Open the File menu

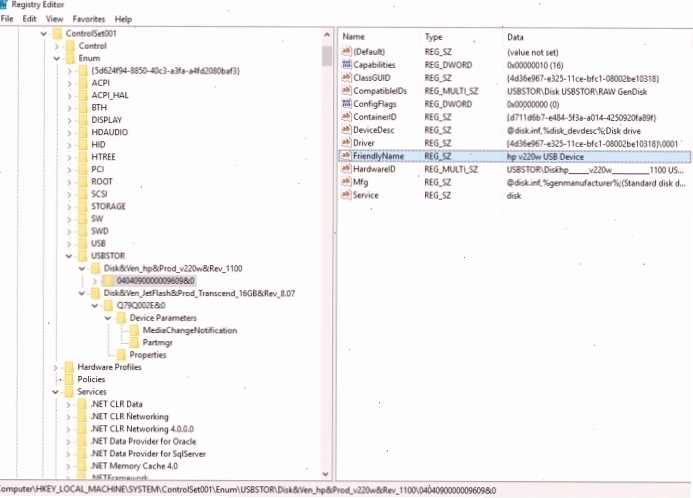tap(7, 19)
